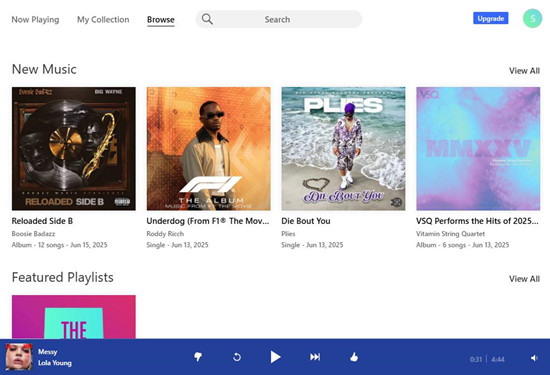
Task: Switch to the Now Playing tab
Action: click(35, 20)
